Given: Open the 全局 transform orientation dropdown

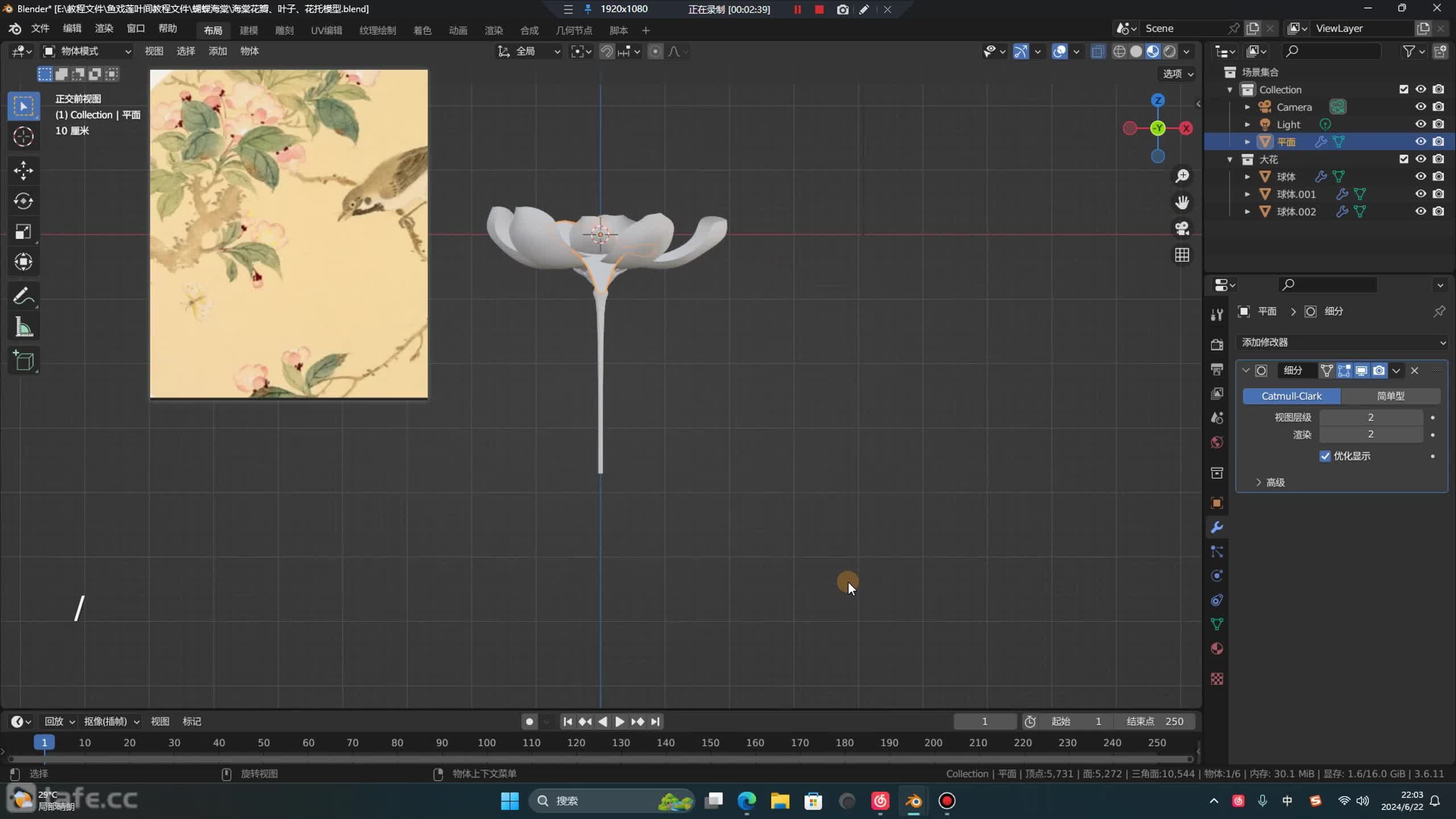Looking at the screenshot, I should click(529, 51).
